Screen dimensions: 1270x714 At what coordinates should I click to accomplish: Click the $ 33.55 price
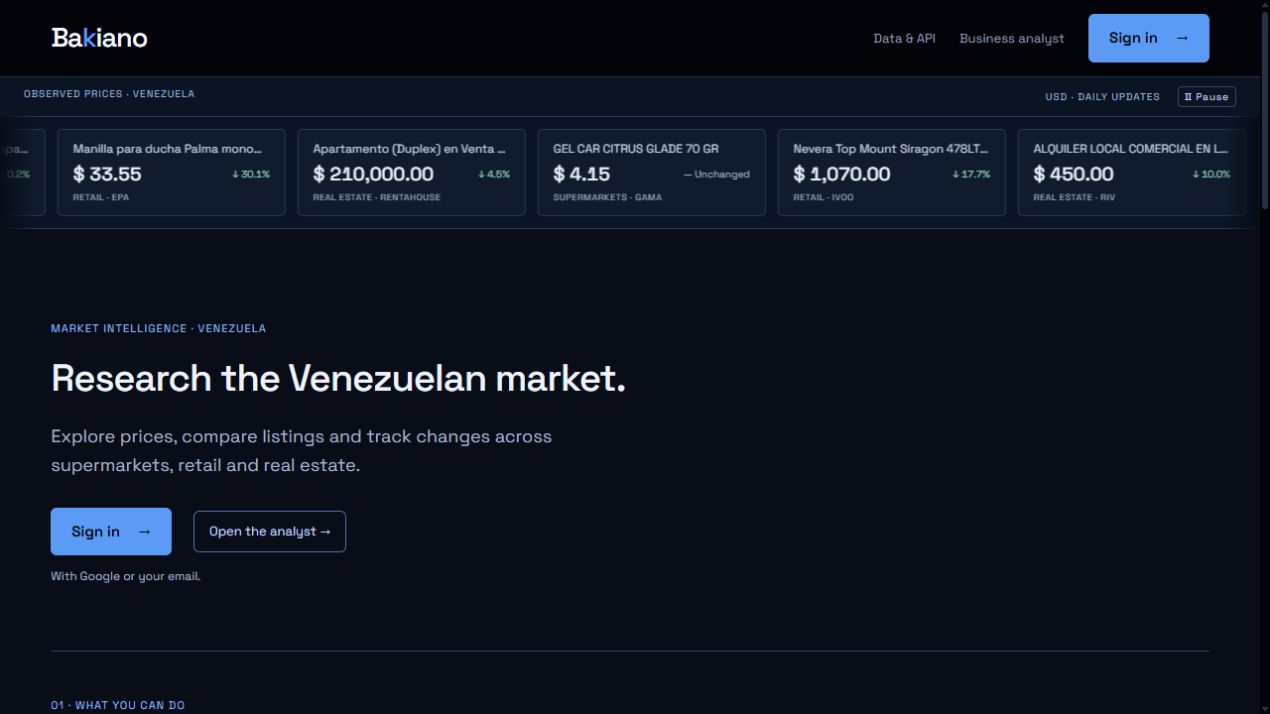107,174
